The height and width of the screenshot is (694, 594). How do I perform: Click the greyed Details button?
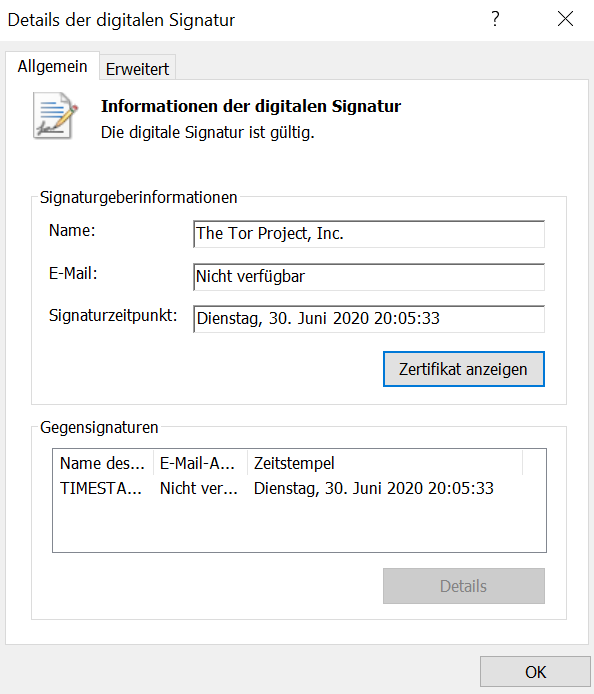tap(463, 586)
